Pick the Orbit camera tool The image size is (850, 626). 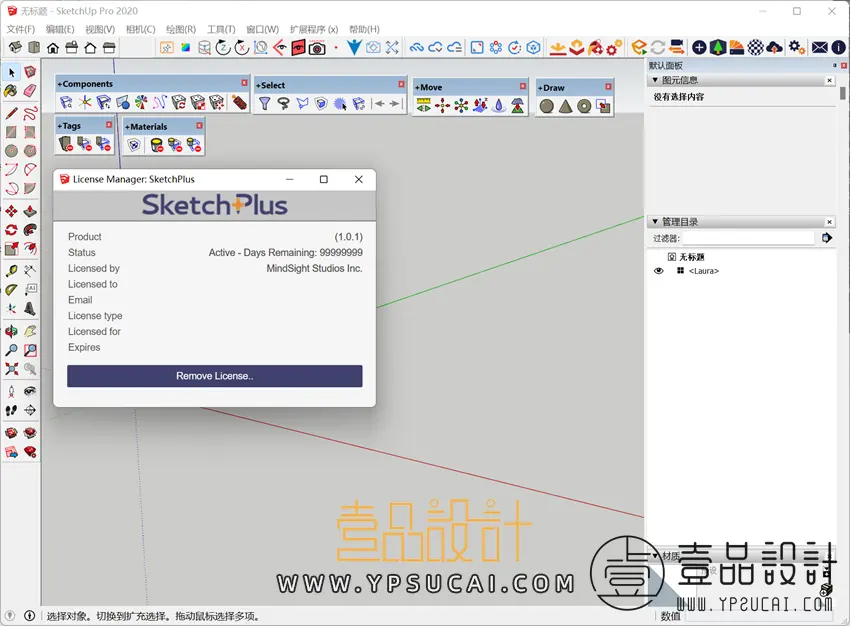click(11, 331)
